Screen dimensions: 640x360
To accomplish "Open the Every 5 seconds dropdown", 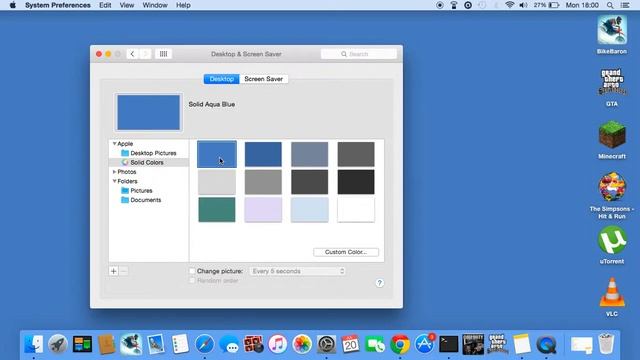I will pyautogui.click(x=298, y=271).
